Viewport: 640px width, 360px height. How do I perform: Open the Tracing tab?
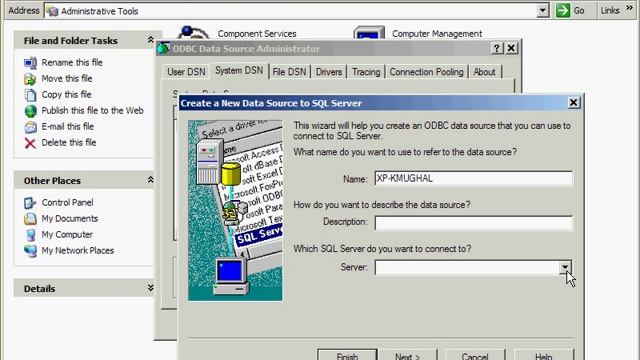(x=366, y=72)
